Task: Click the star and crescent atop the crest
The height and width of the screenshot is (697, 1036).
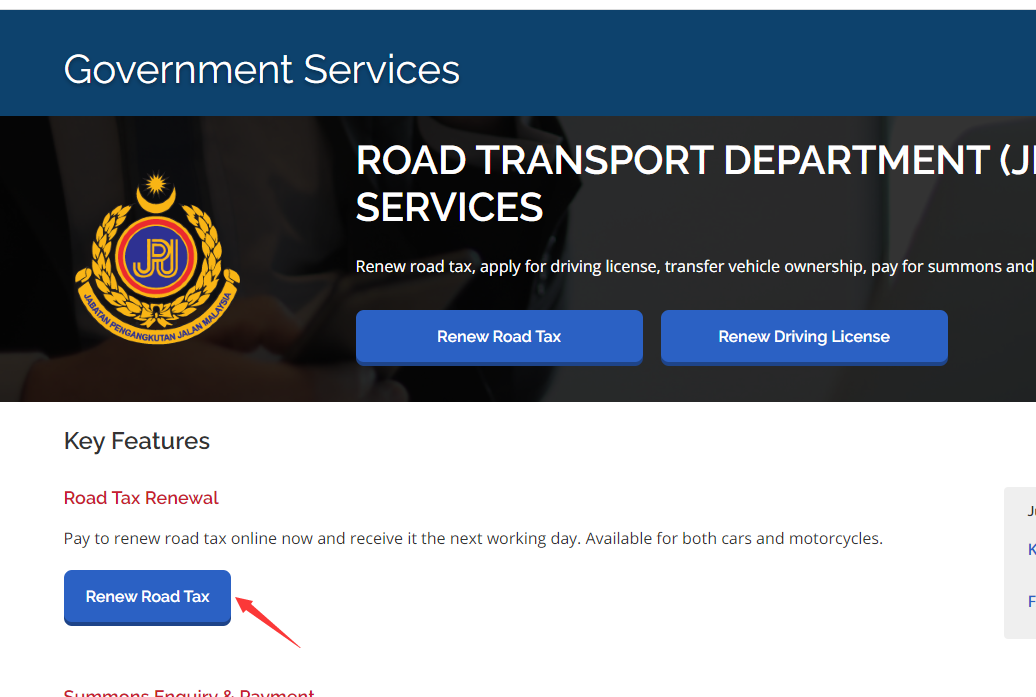Action: pyautogui.click(x=157, y=192)
